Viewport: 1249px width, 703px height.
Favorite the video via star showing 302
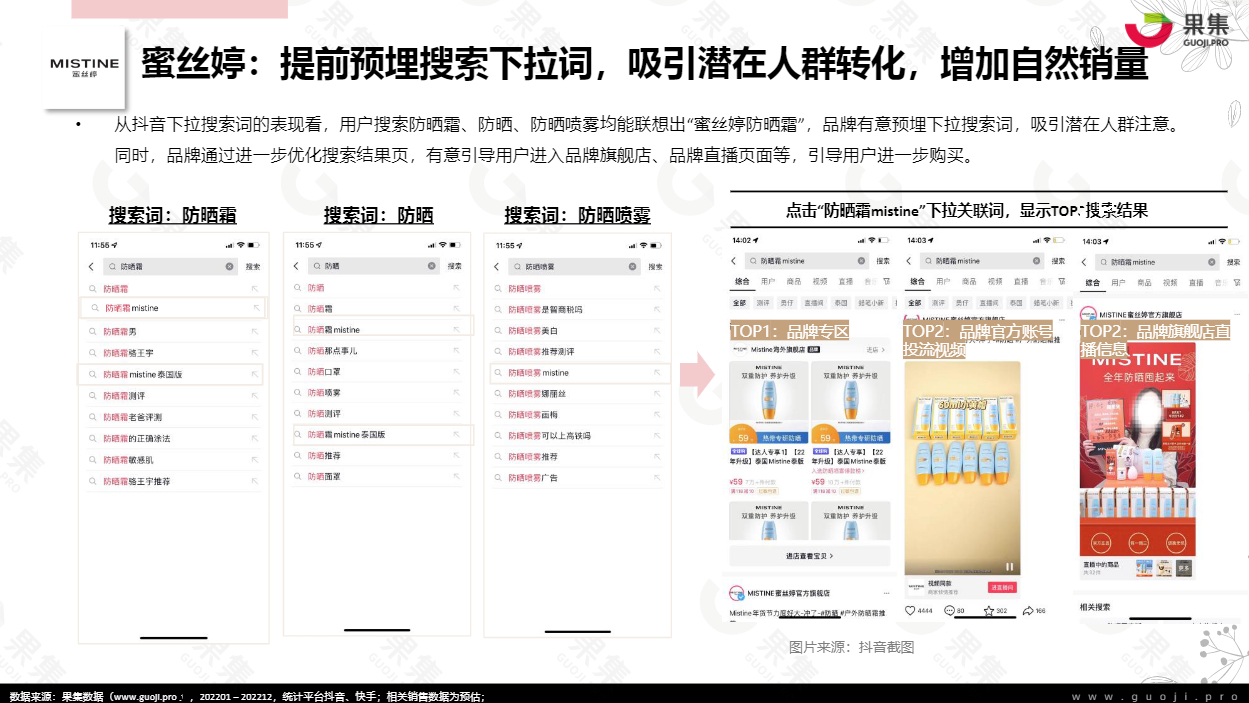[989, 610]
